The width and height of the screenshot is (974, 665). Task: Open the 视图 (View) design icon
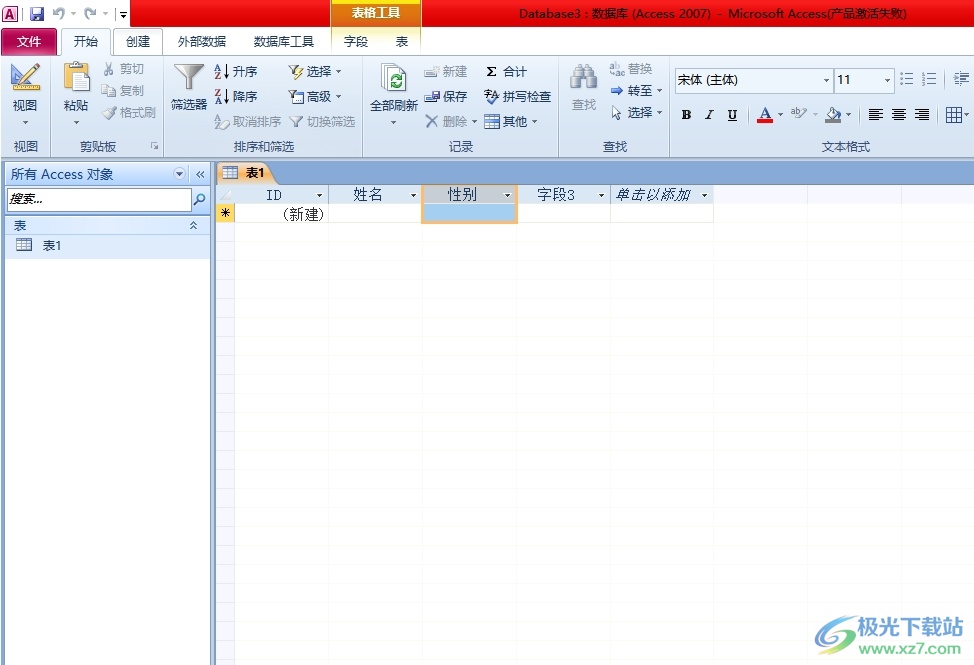[25, 77]
